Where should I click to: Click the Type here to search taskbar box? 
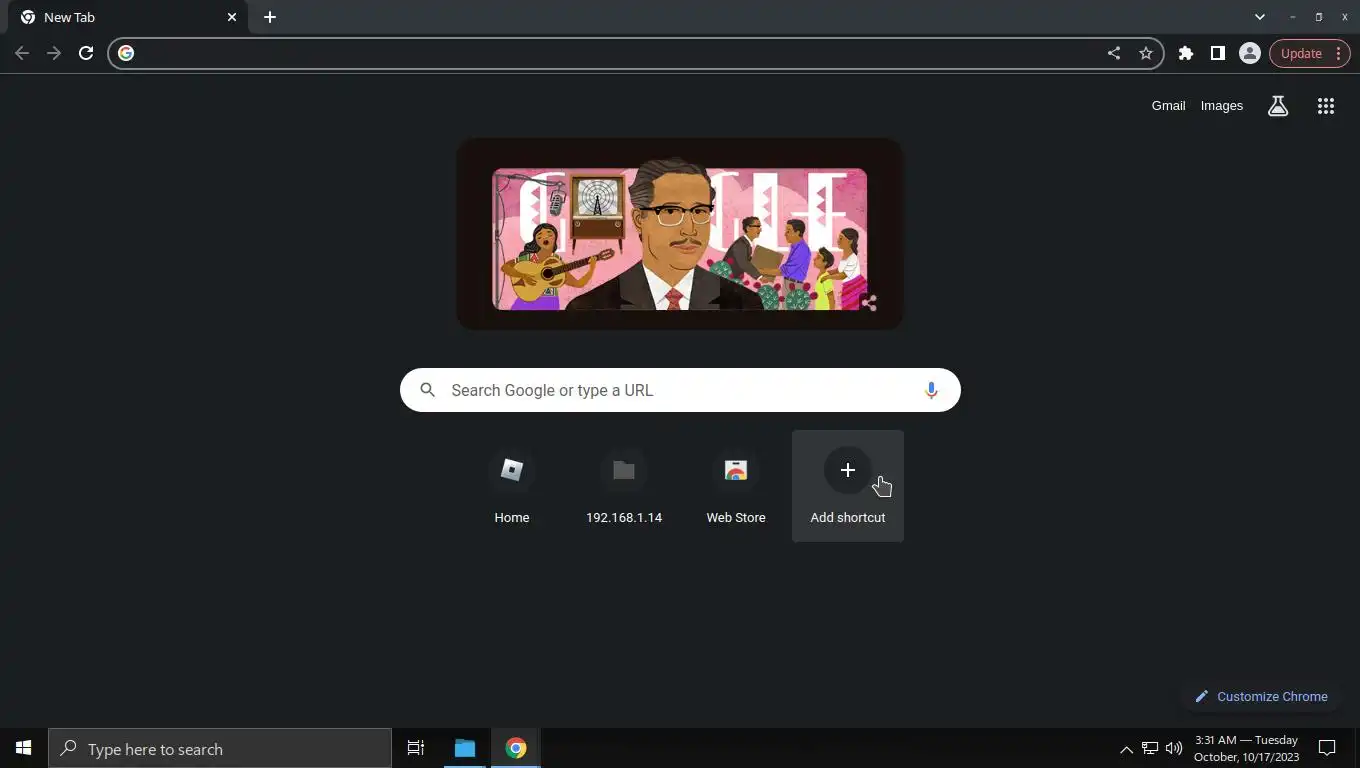pos(220,748)
